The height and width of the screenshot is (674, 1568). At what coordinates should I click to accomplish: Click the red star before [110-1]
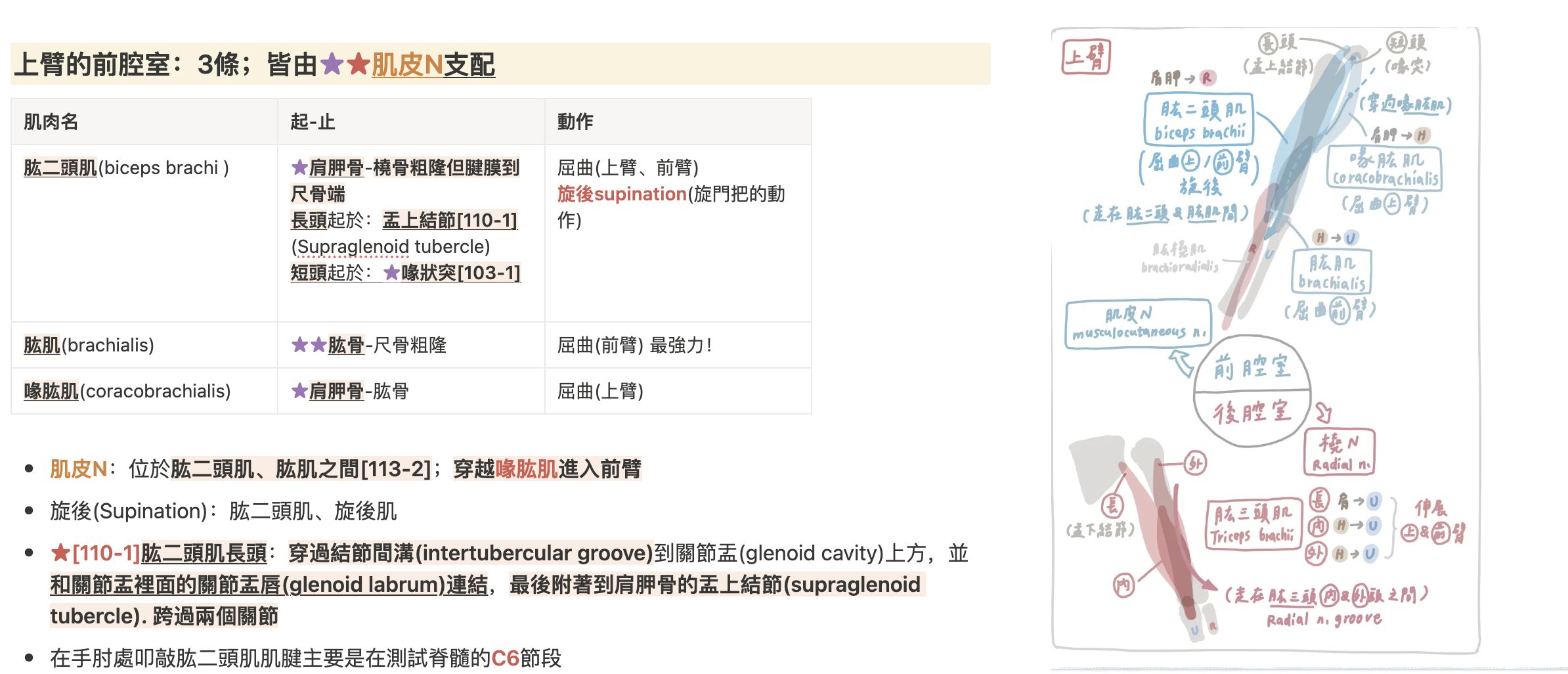point(60,553)
